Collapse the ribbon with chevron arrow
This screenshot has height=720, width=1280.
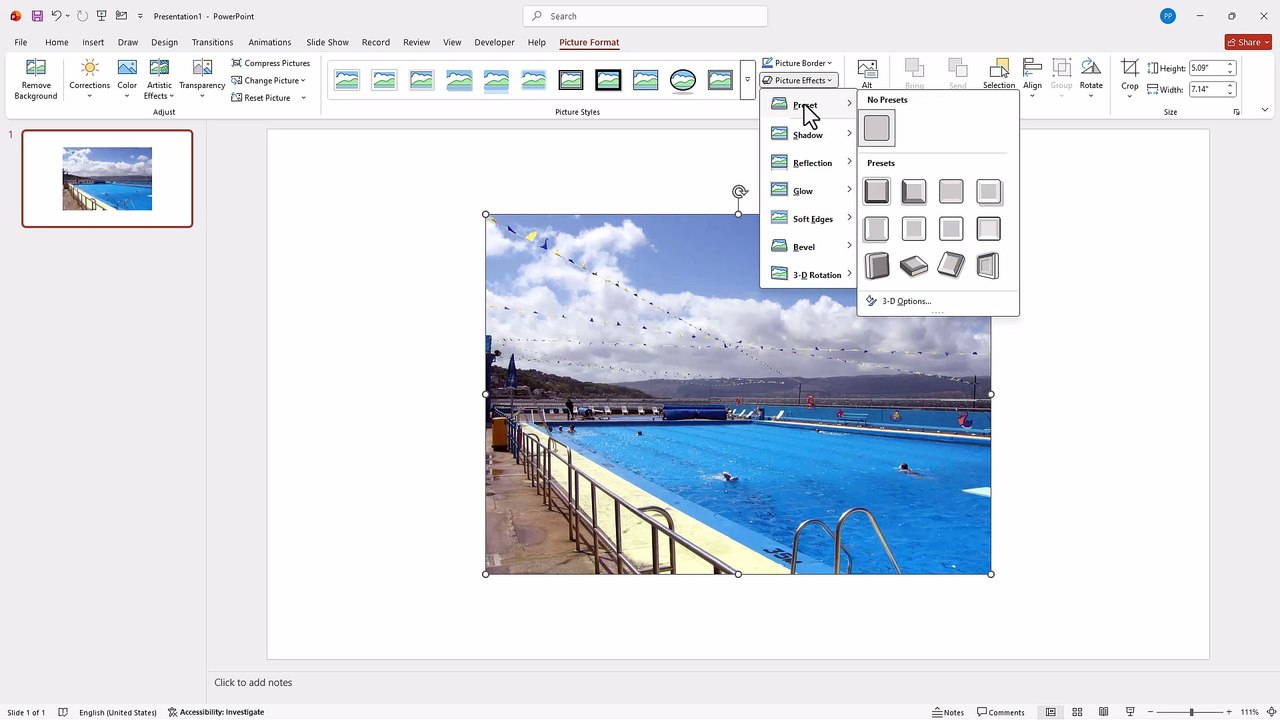[x=1264, y=110]
